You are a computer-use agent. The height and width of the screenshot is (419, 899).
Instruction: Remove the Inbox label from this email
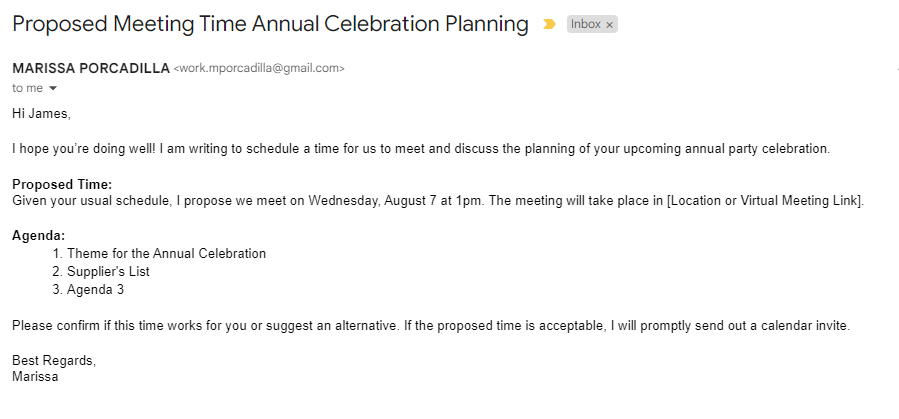pyautogui.click(x=609, y=25)
